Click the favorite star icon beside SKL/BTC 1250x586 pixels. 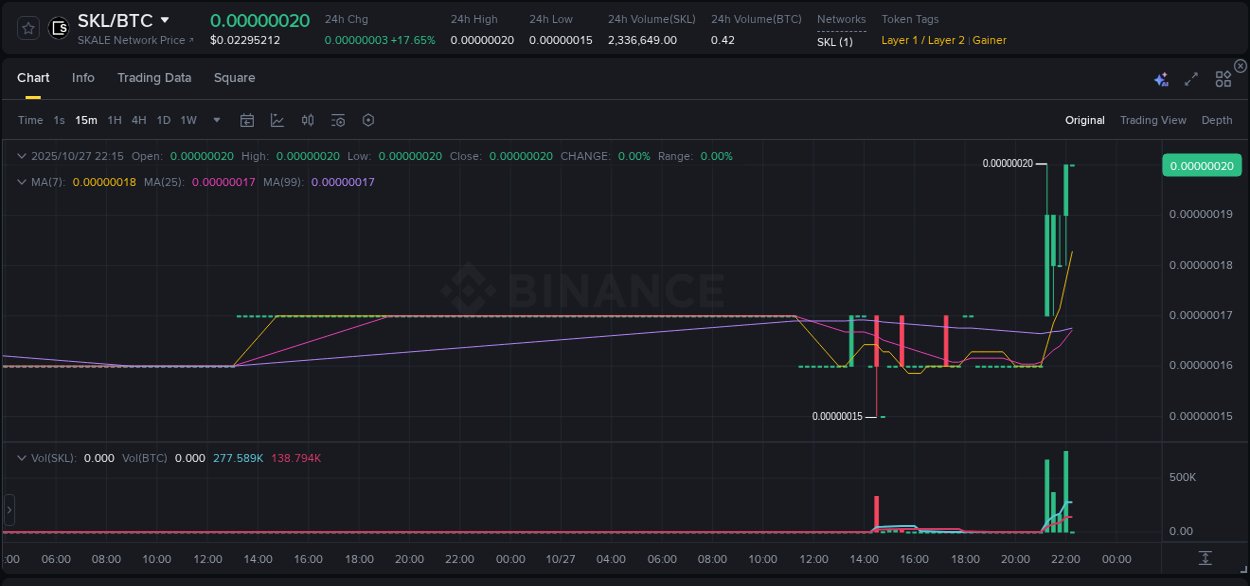coord(27,27)
